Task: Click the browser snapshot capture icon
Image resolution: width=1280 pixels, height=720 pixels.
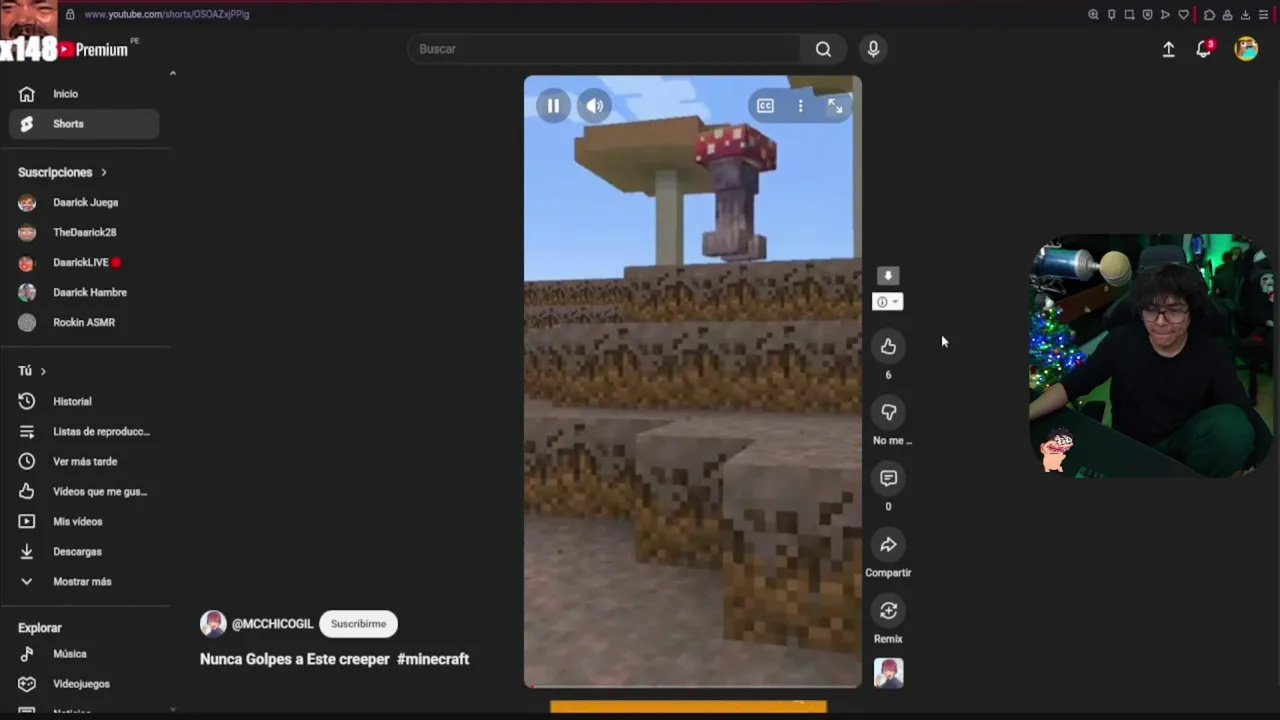Action: point(1129,14)
